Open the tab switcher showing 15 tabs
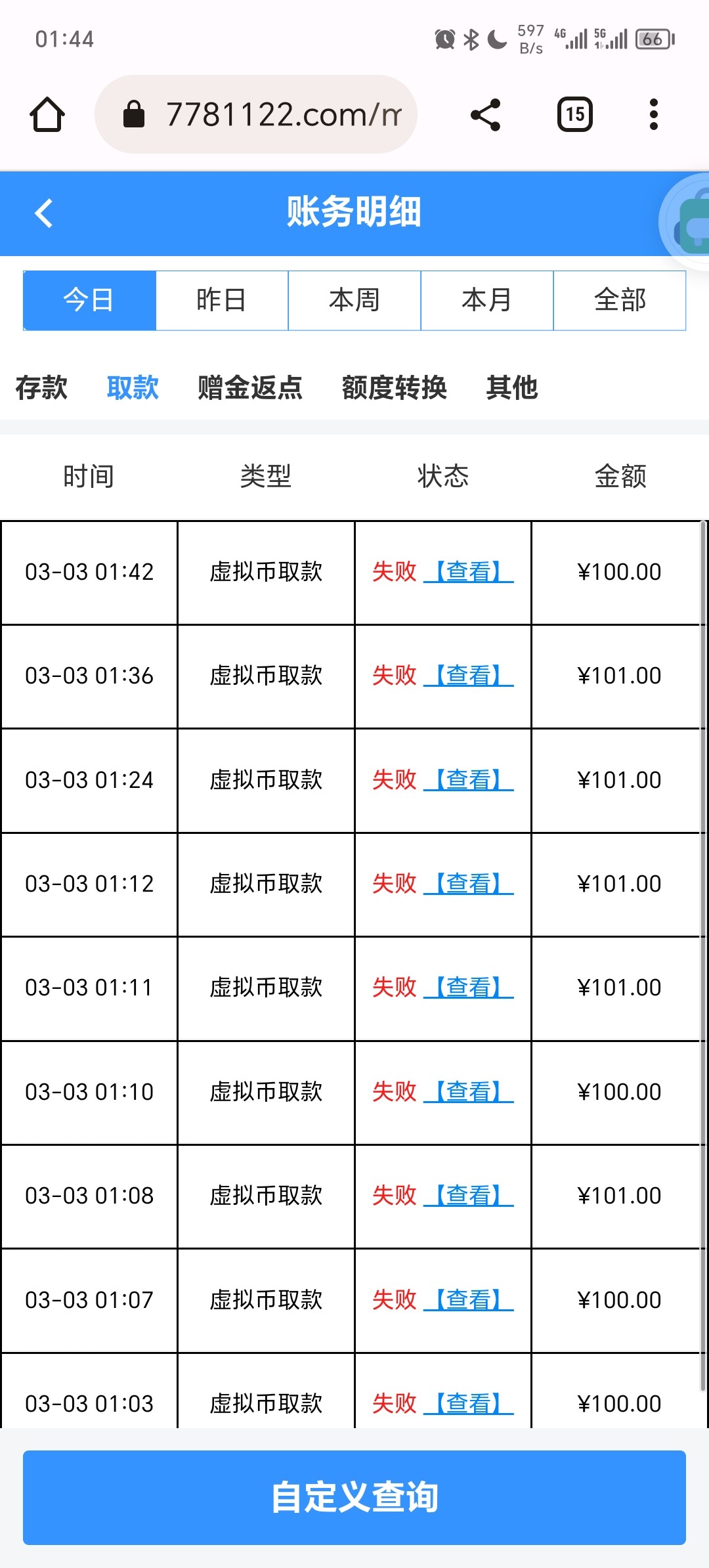 [575, 115]
